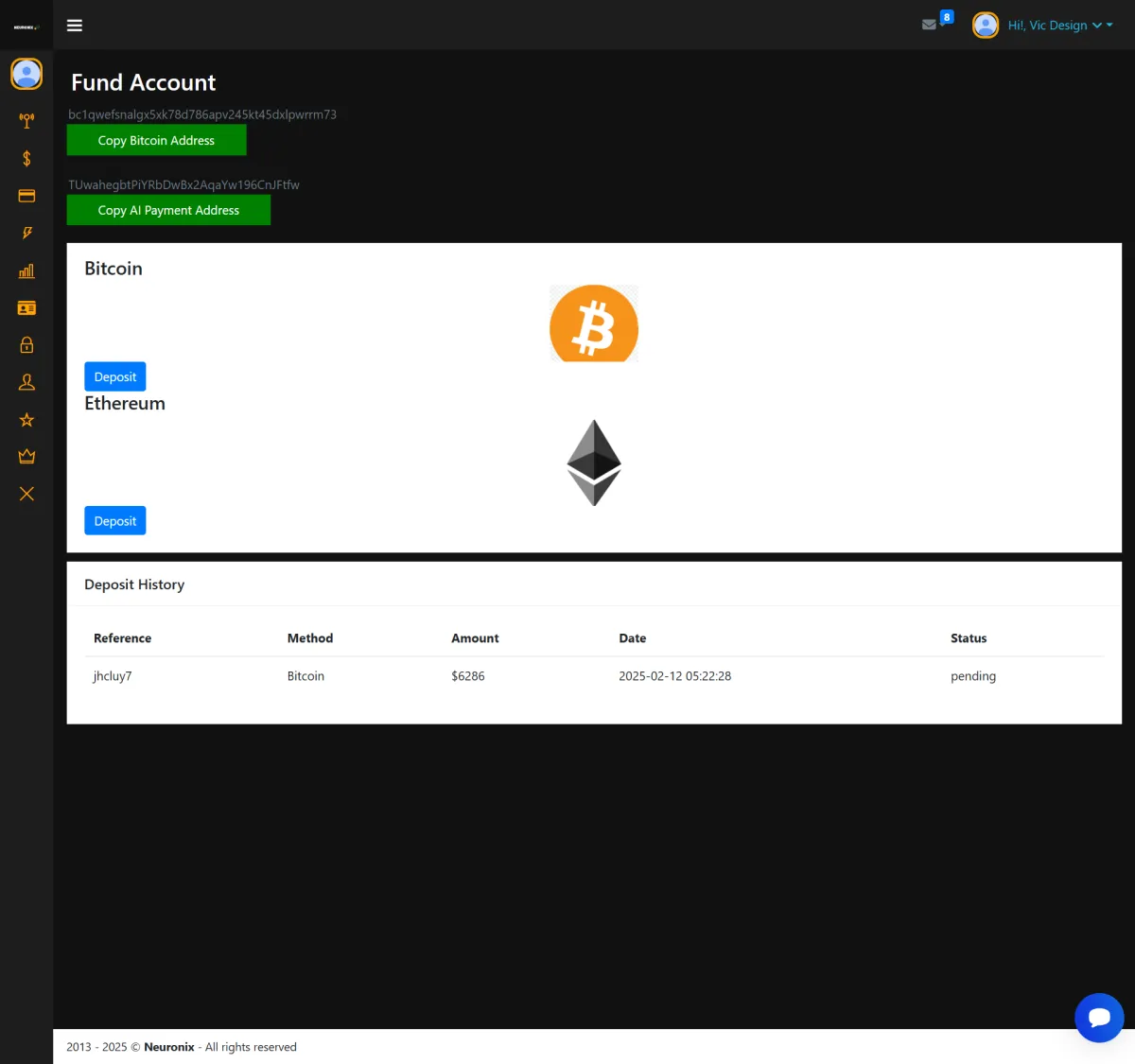Click the Amount column header
The image size is (1135, 1064).
pyautogui.click(x=475, y=638)
